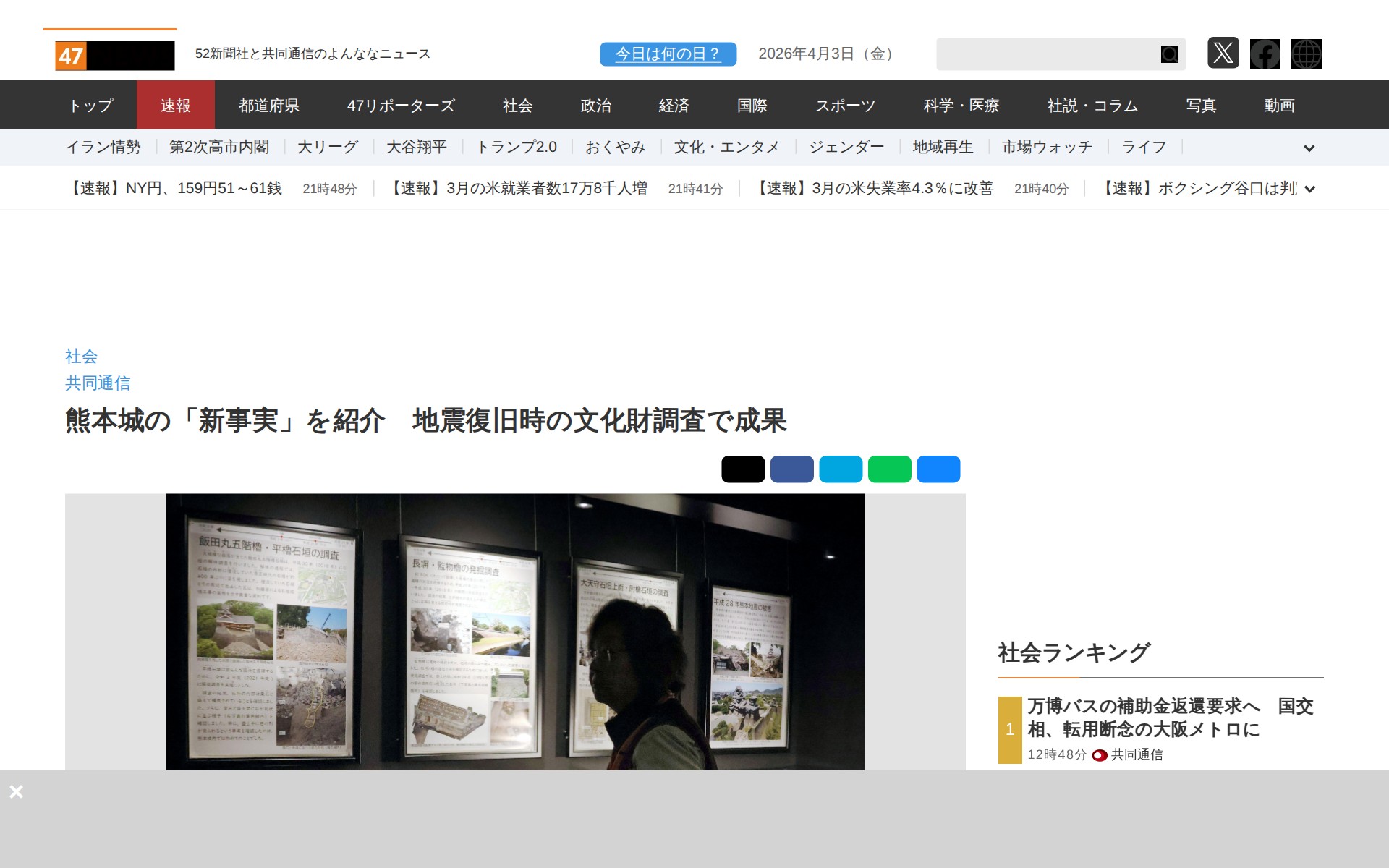Click the search magnifier icon
Image resolution: width=1389 pixels, height=868 pixels.
click(1169, 54)
